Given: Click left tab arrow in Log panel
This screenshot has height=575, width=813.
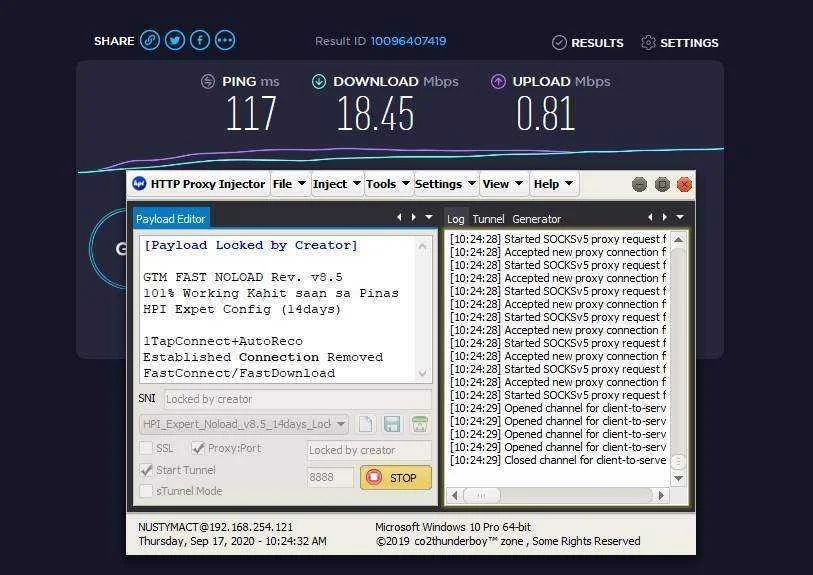Looking at the screenshot, I should coord(650,217).
